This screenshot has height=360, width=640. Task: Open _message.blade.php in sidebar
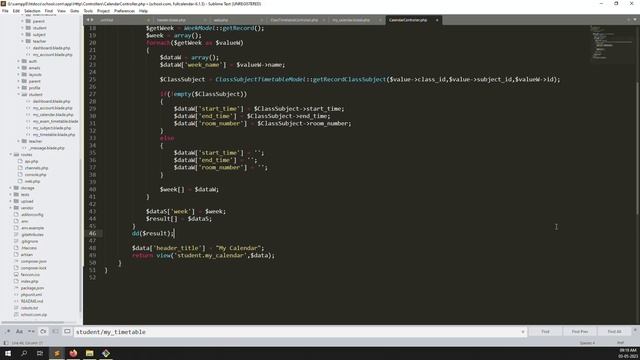pos(47,148)
